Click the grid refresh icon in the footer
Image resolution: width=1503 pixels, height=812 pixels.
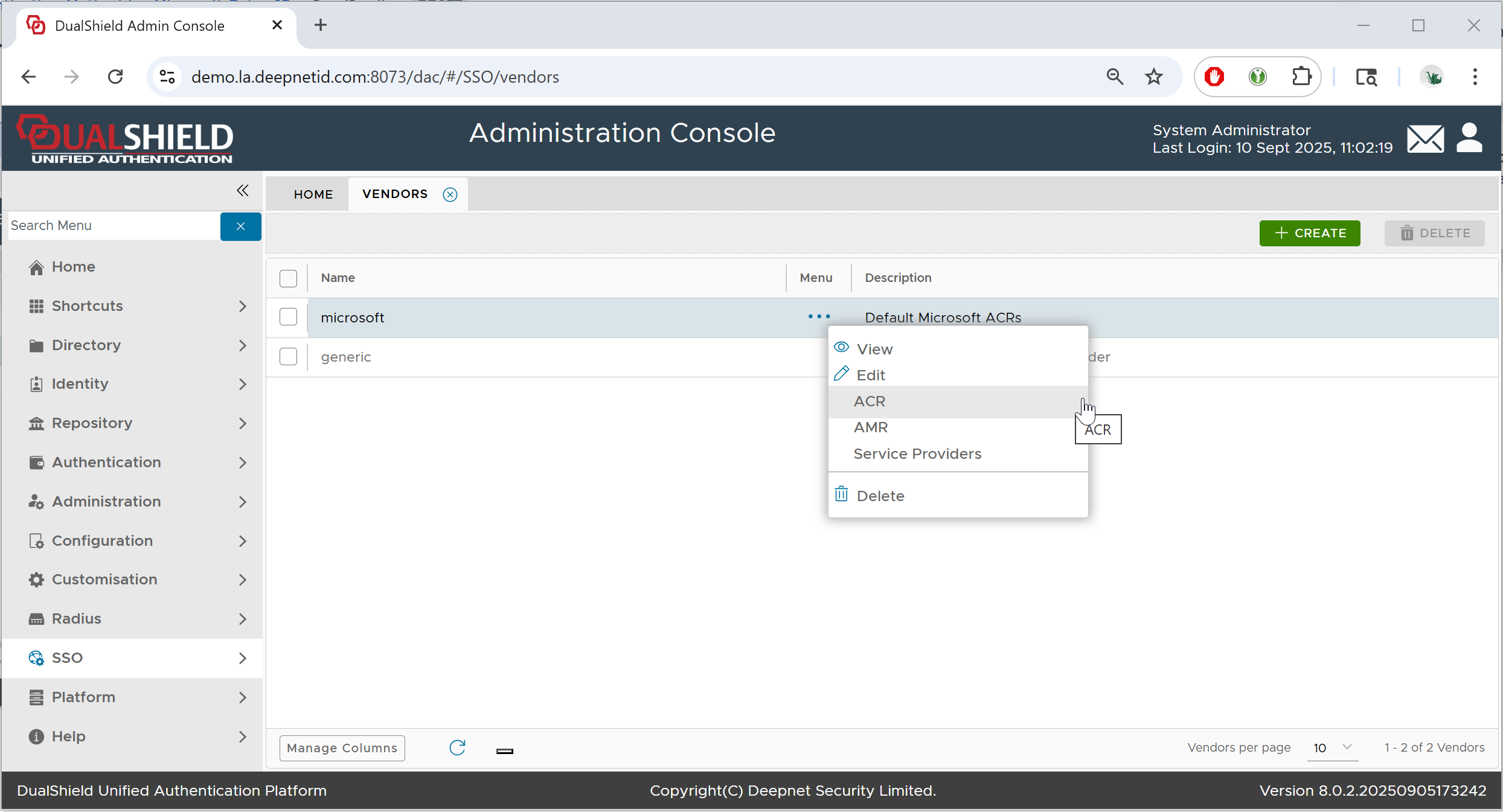tap(457, 747)
